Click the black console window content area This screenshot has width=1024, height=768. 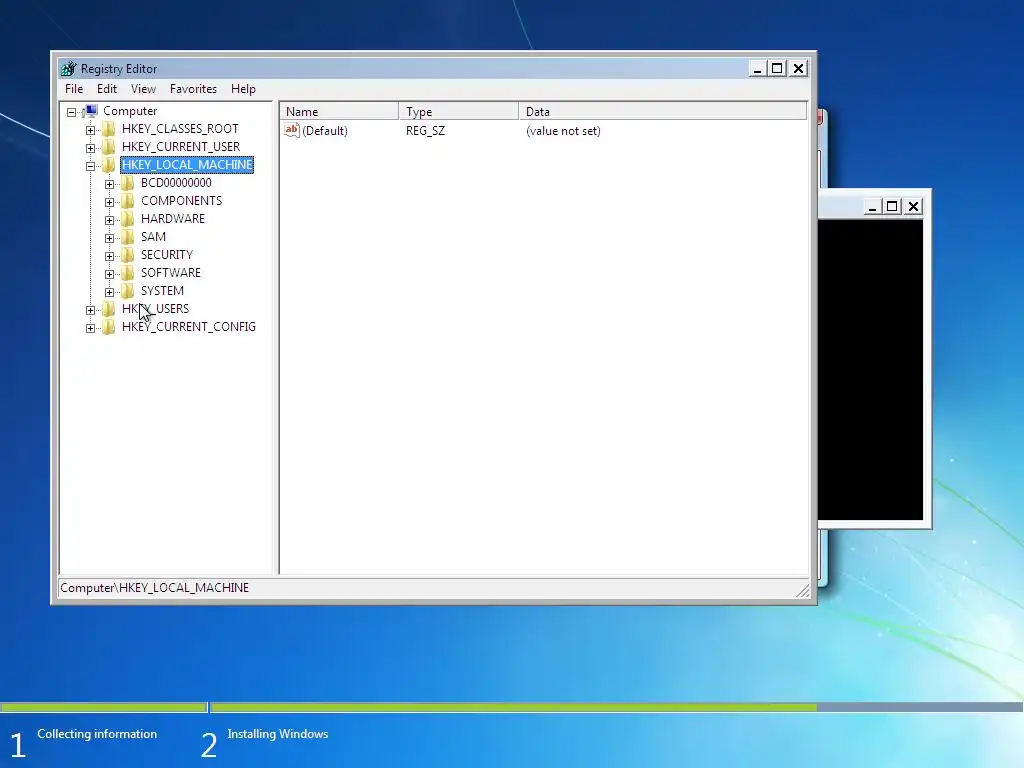[871, 370]
